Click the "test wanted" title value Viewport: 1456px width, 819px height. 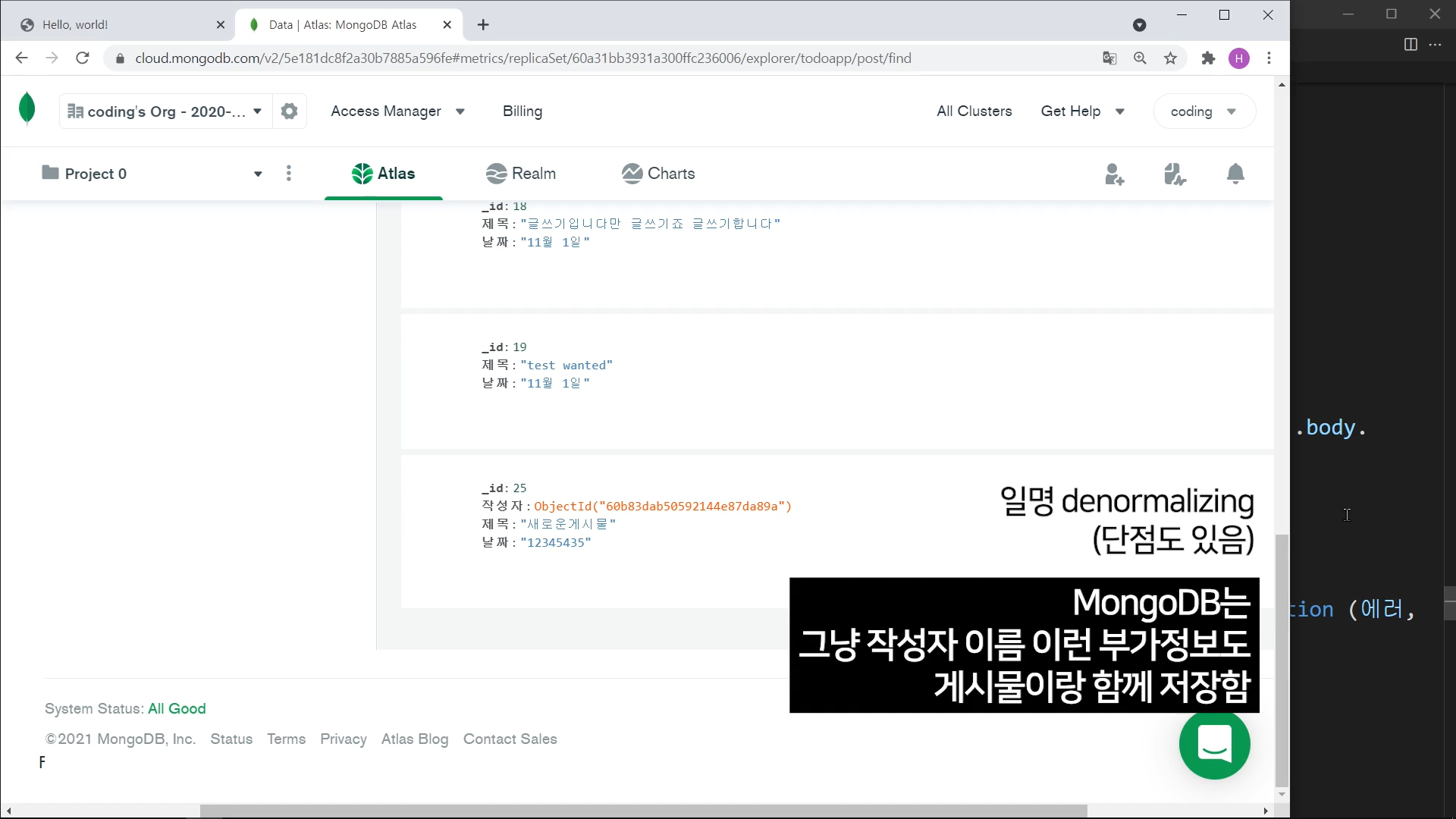pos(566,365)
